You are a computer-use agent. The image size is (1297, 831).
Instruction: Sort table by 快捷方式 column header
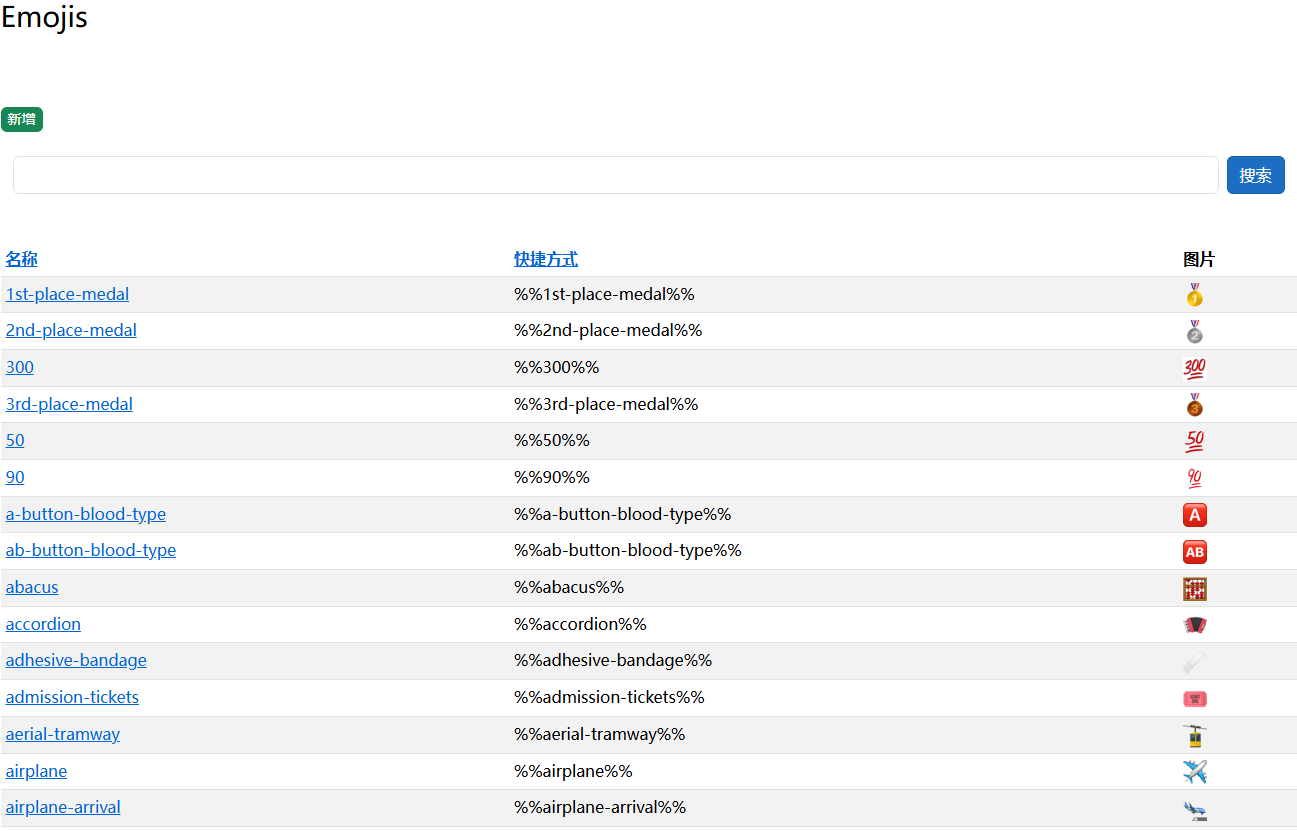tap(545, 259)
